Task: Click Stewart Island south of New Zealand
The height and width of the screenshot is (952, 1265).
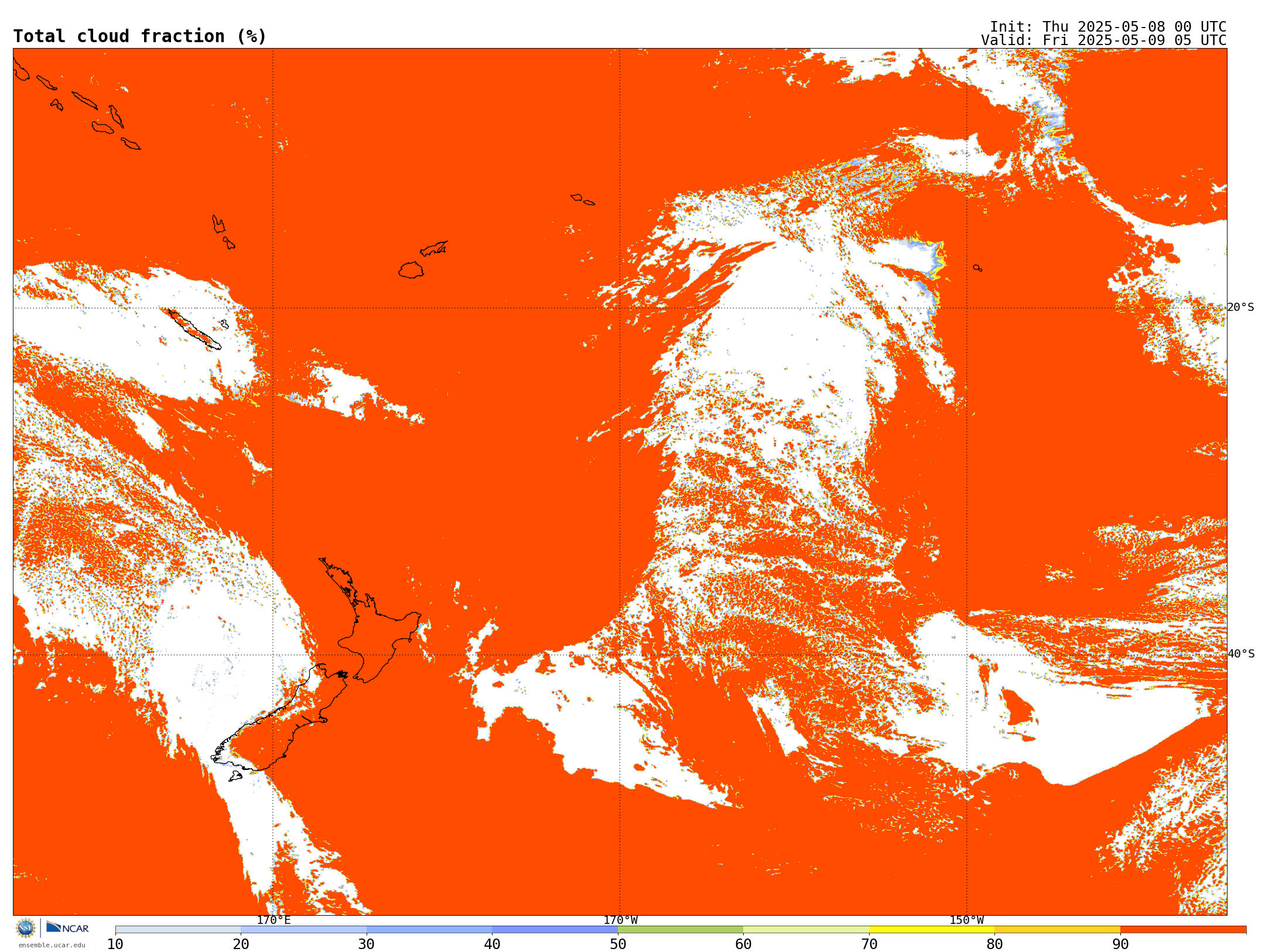Action: click(x=235, y=776)
